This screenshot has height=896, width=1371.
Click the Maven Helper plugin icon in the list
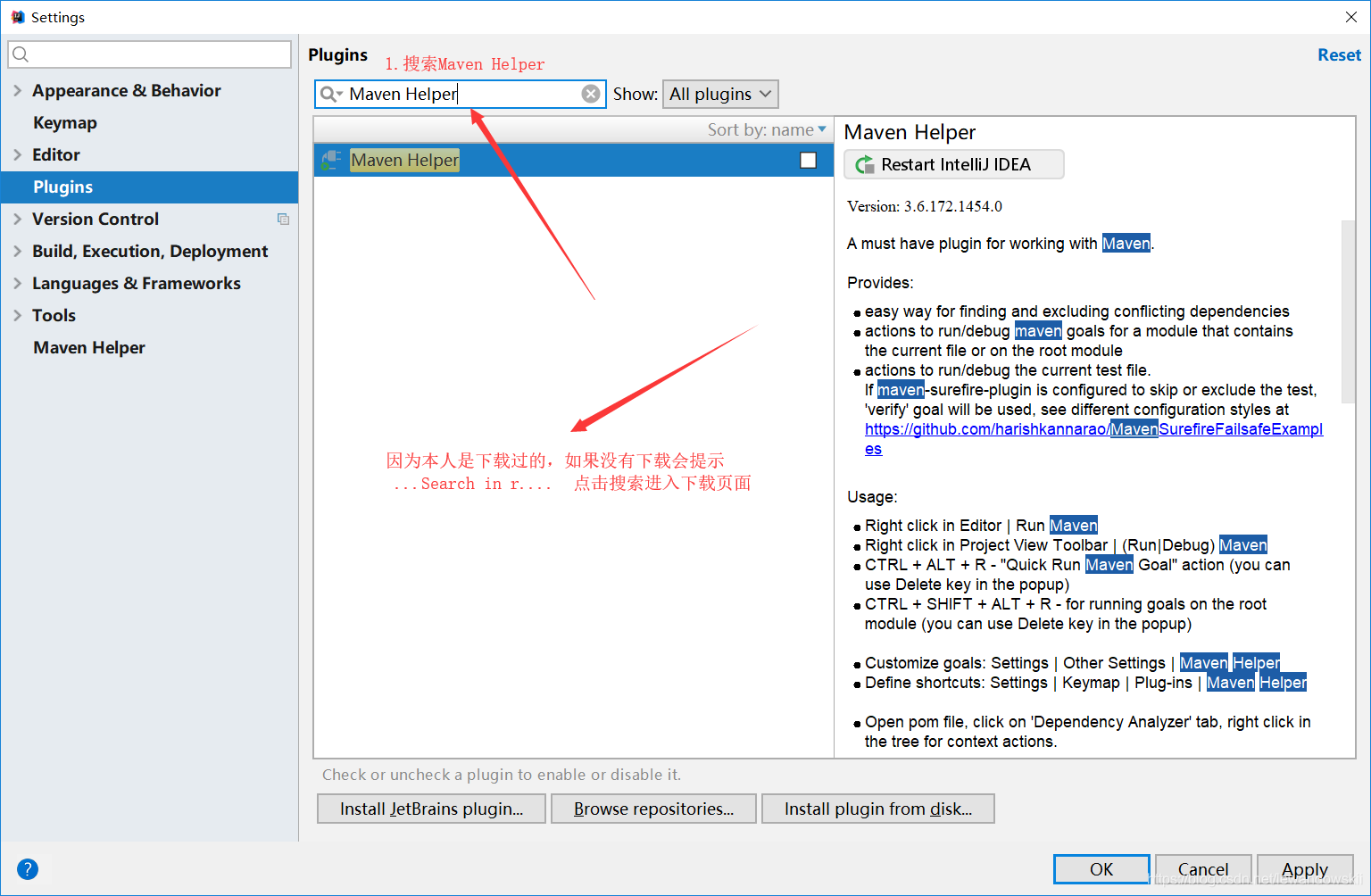tap(330, 160)
